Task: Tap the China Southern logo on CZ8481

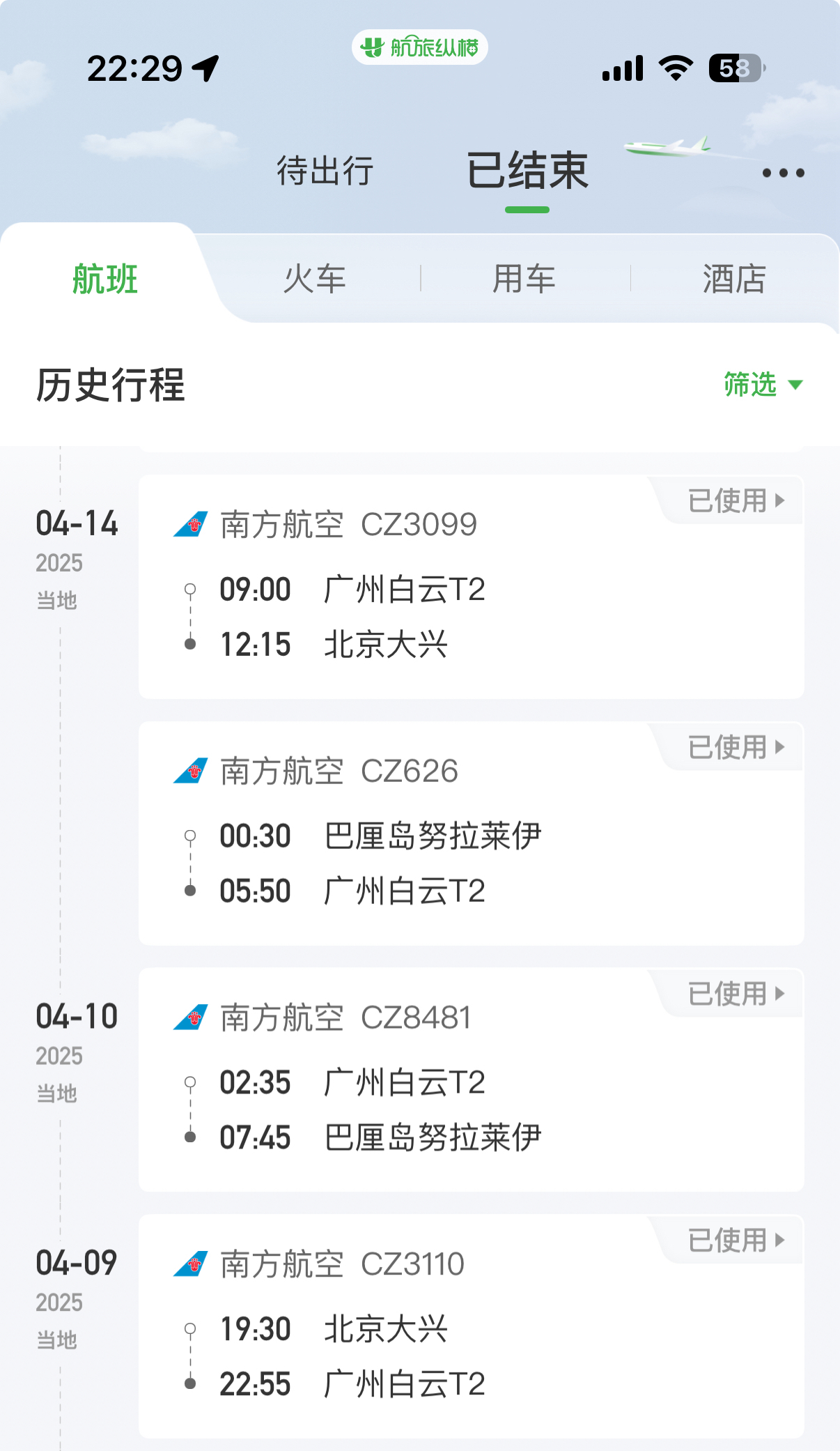Action: pos(191,1018)
